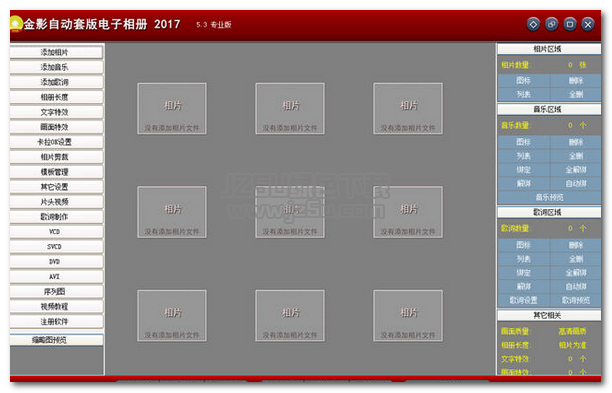612x393 pixels.
Task: Click the overlapping-squares icon in the title bar
Action: 552,24
